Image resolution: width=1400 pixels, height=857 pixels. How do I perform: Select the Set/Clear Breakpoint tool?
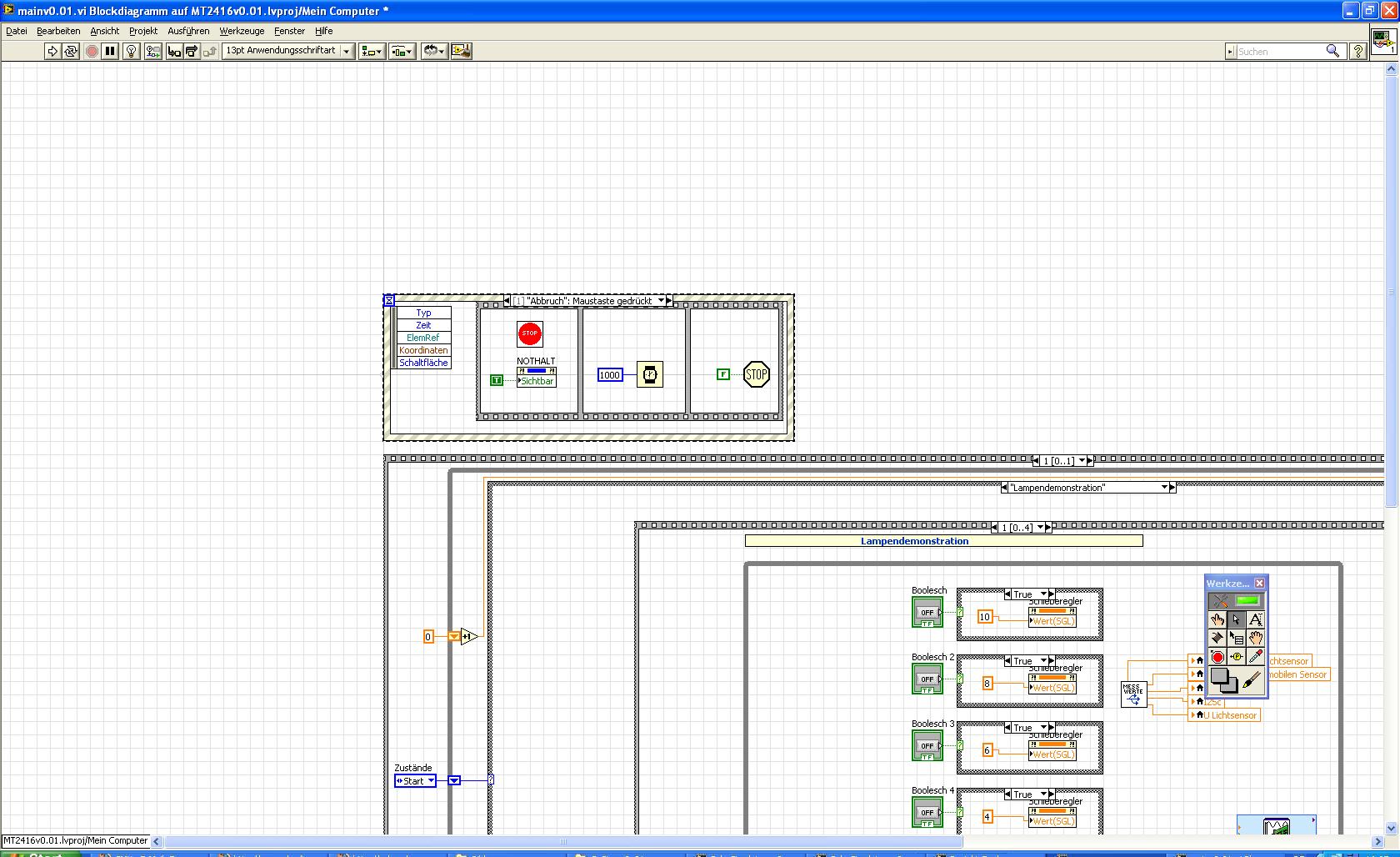pyautogui.click(x=1217, y=657)
